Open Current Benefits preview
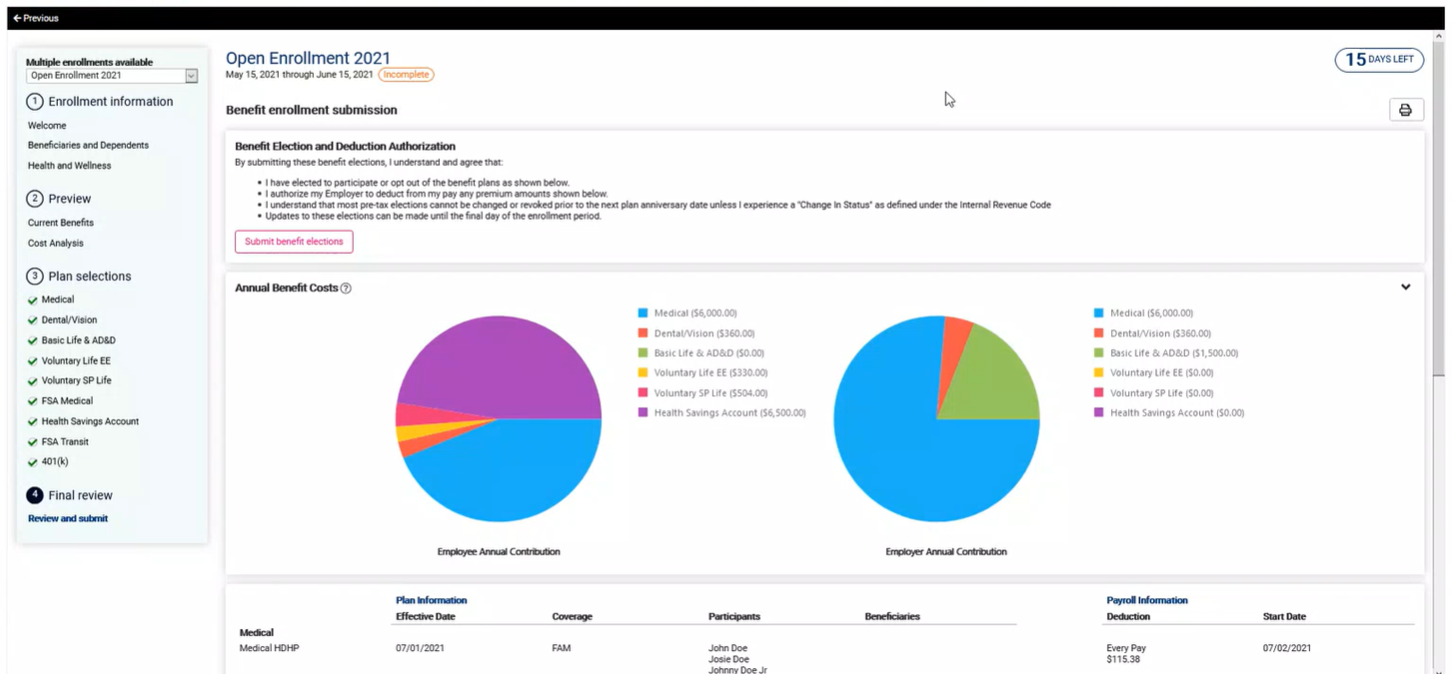This screenshot has width=1452, height=674. (61, 223)
